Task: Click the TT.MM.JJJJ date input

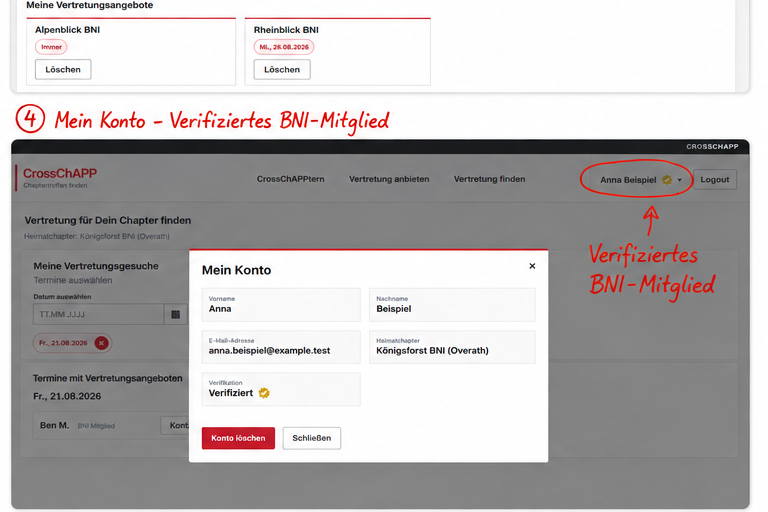Action: pyautogui.click(x=98, y=314)
